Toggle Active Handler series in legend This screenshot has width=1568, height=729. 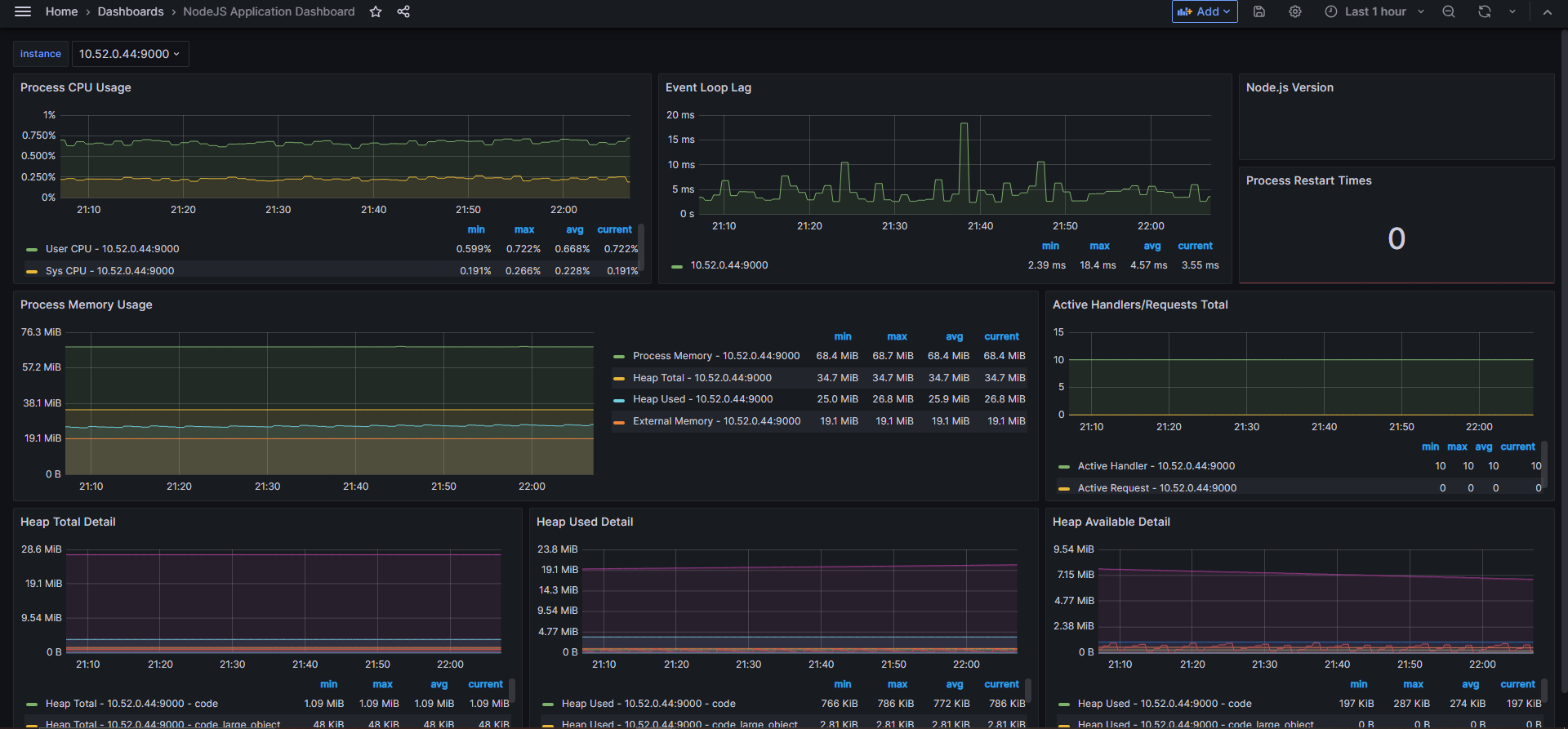(1156, 466)
